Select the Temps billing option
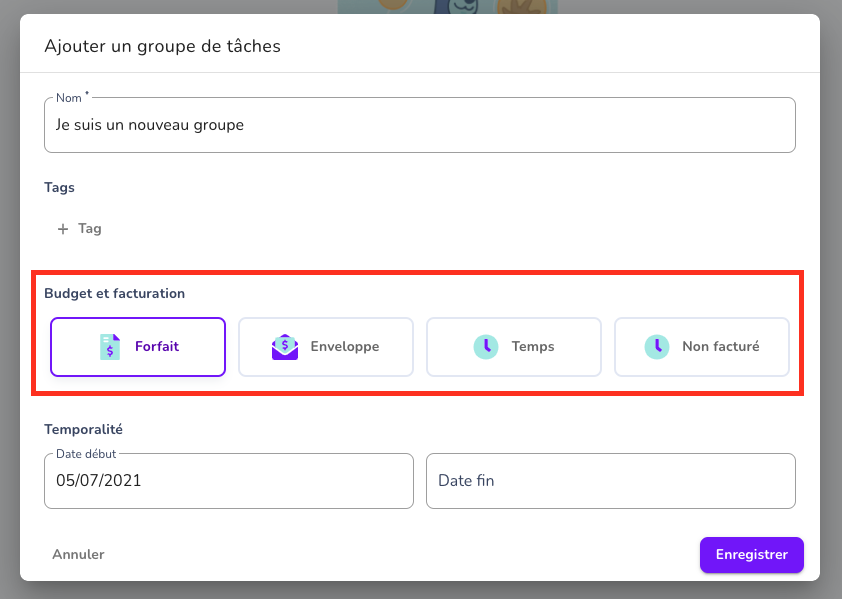Screen dimensions: 842x599 click(514, 347)
